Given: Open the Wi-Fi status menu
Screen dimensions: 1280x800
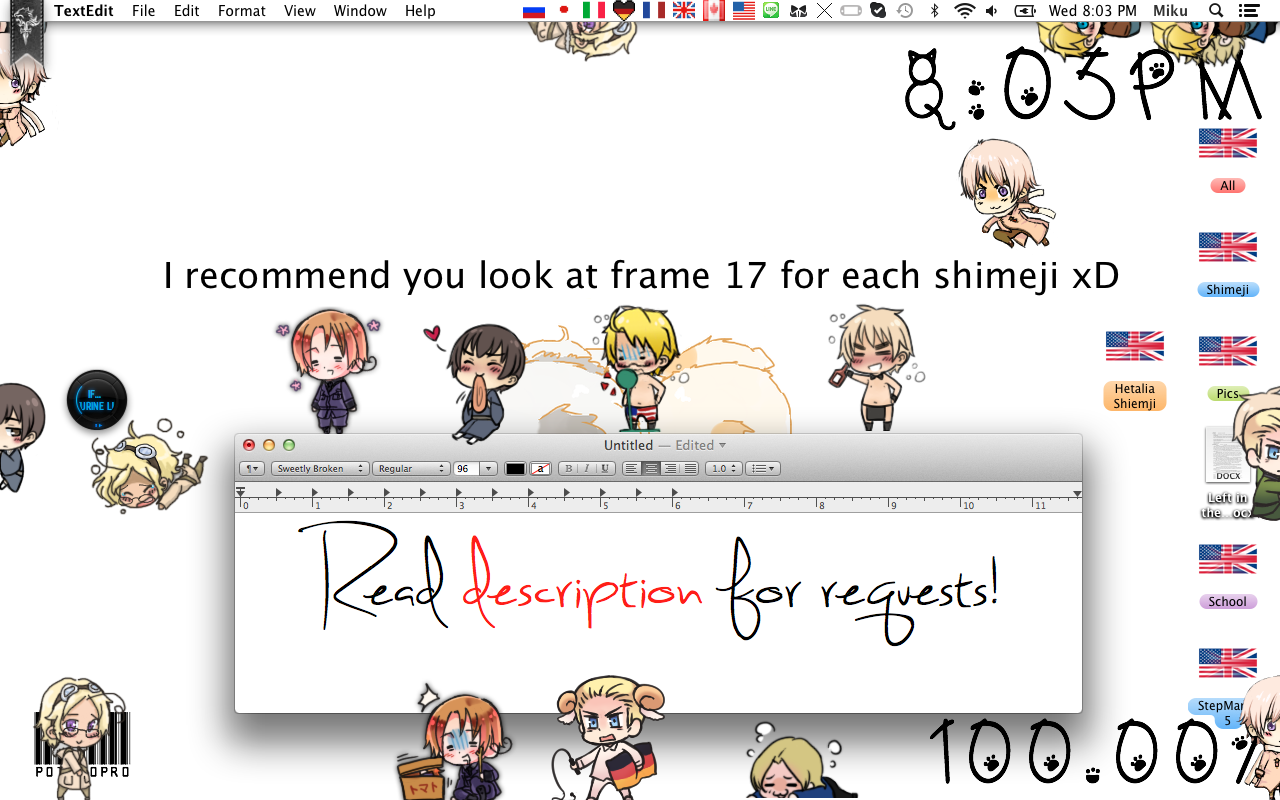Looking at the screenshot, I should click(x=964, y=11).
